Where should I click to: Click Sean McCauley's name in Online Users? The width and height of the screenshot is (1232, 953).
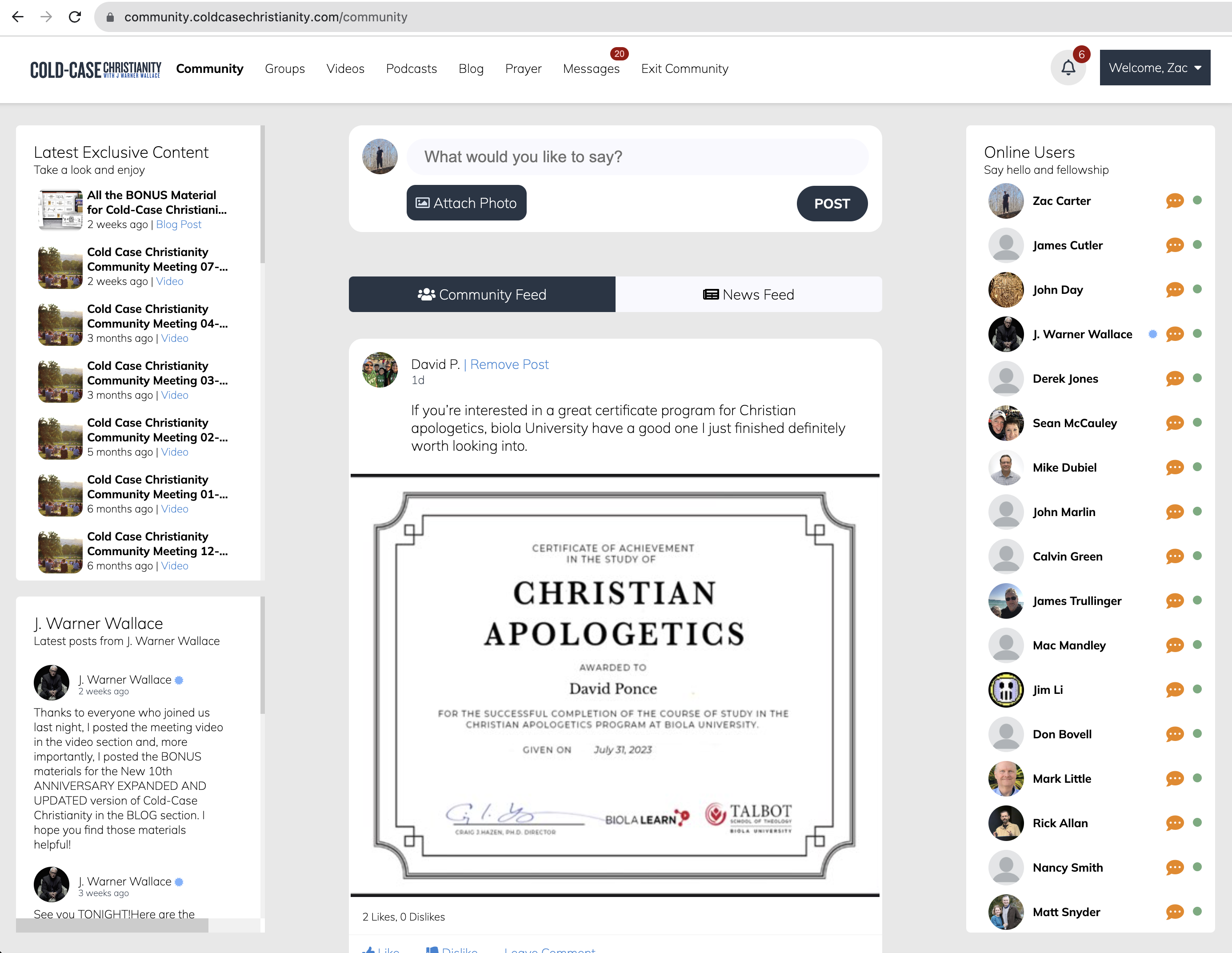pyautogui.click(x=1075, y=423)
